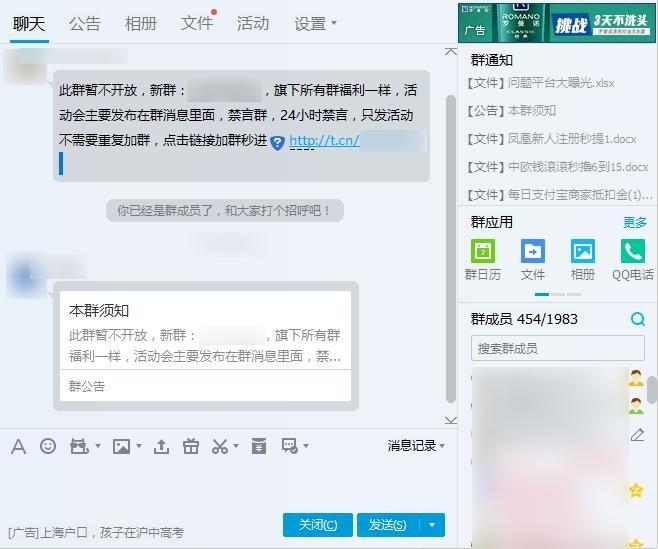Click the 关闭(C) button

pos(318,525)
